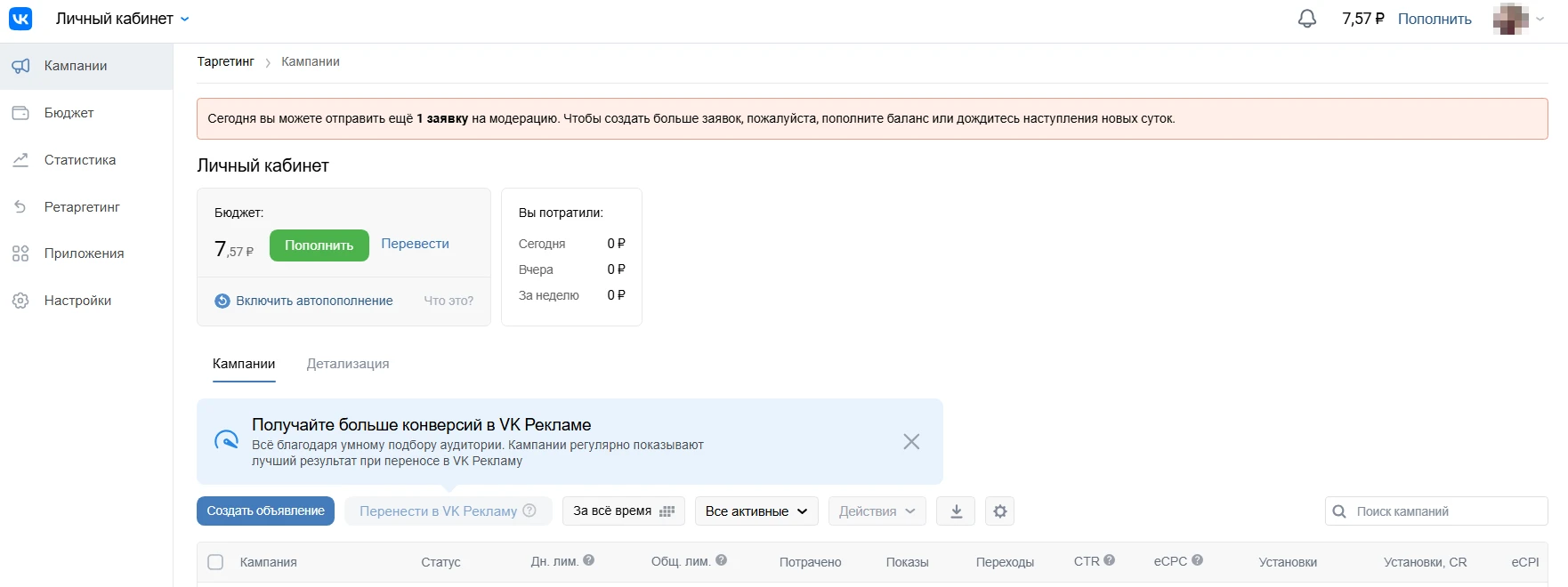Enable auto top-up via Включить автопополнение
Image resolution: width=1568 pixels, height=587 pixels.
pos(313,302)
